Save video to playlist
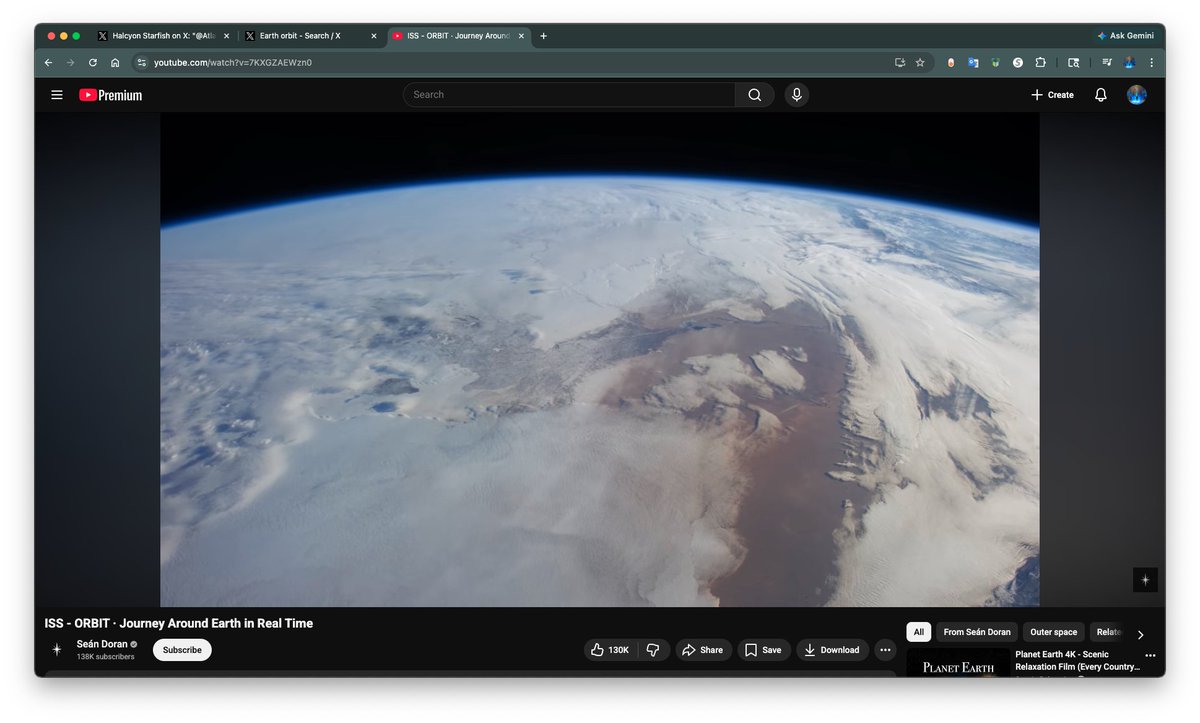Image resolution: width=1200 pixels, height=723 pixels. pyautogui.click(x=764, y=650)
